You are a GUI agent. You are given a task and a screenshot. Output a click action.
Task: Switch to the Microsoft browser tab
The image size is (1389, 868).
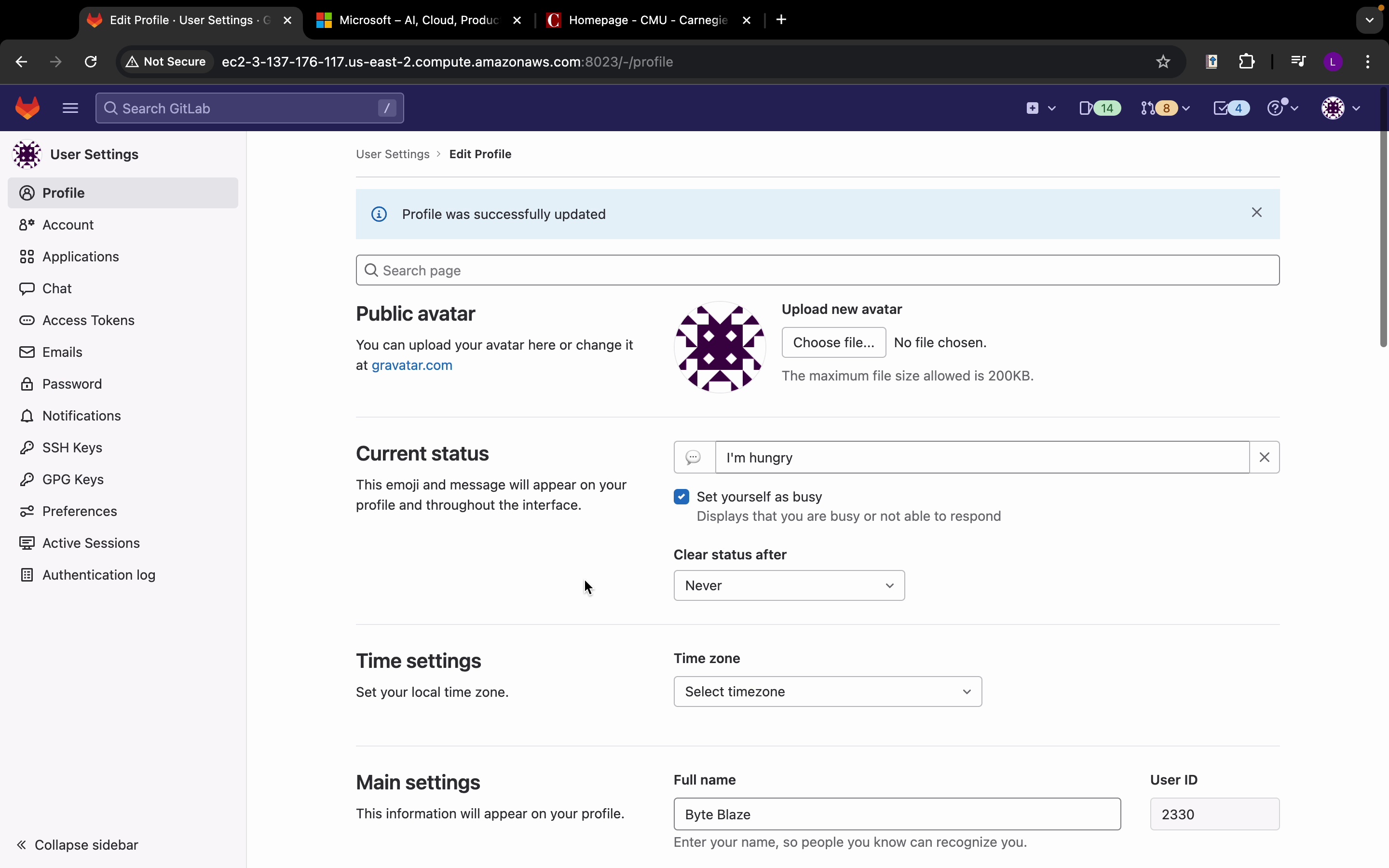[419, 21]
